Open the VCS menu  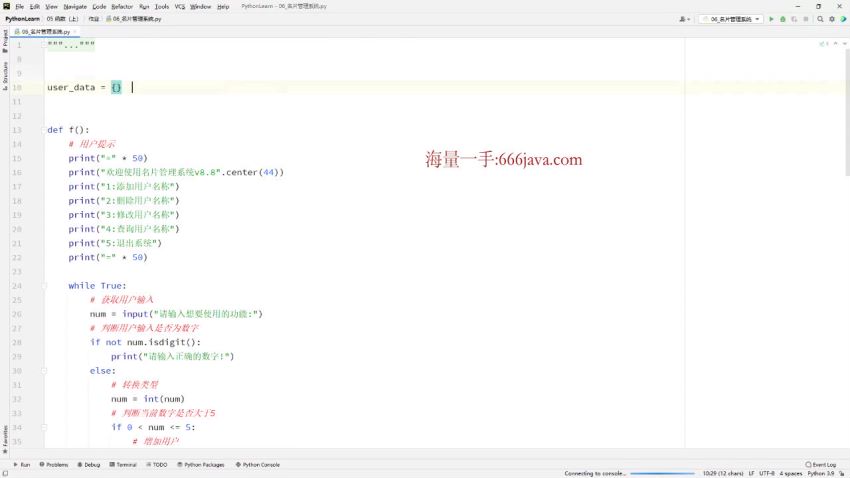point(180,6)
